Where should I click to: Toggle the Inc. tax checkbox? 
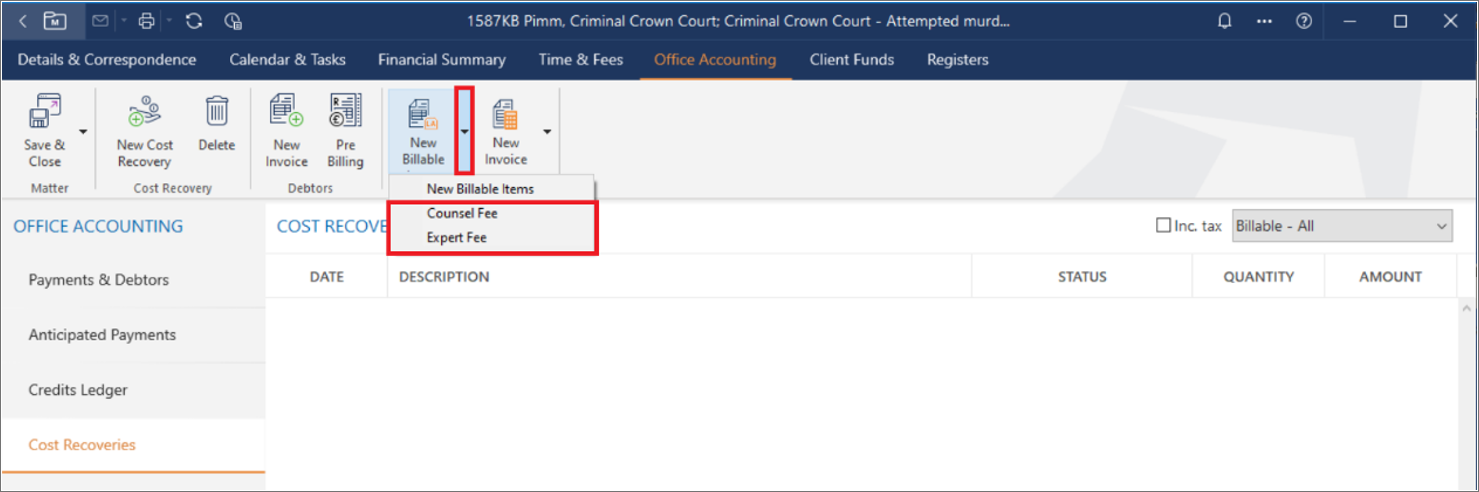point(1163,226)
